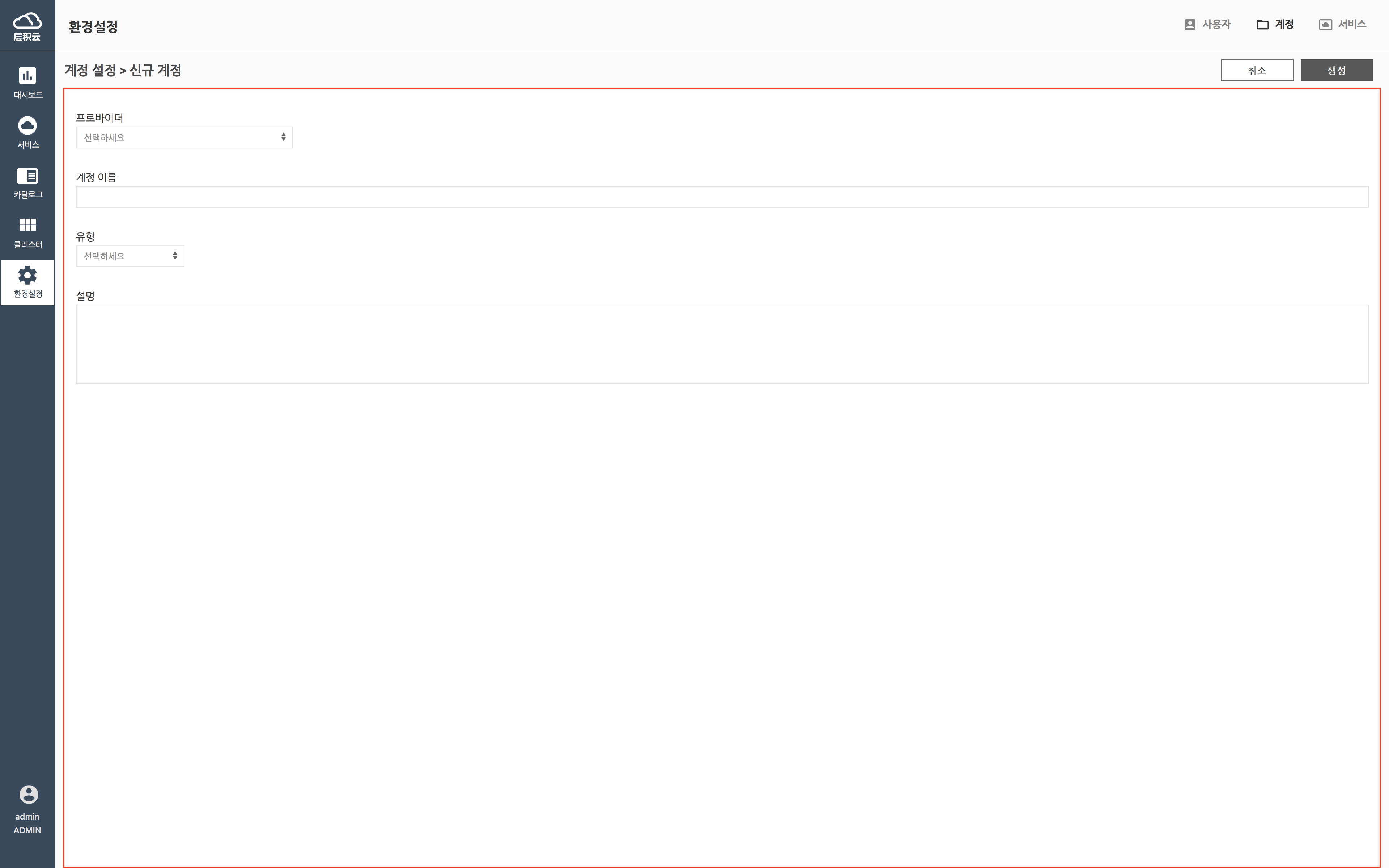Click the 신규 계정 breadcrumb text

[156, 70]
